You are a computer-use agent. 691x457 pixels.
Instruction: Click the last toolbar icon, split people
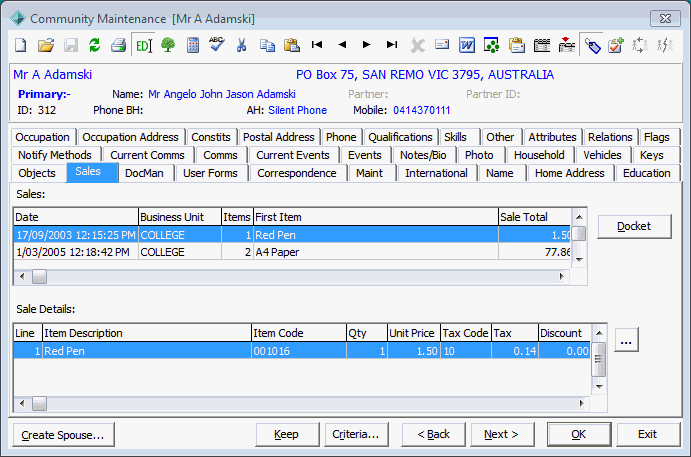(665, 45)
